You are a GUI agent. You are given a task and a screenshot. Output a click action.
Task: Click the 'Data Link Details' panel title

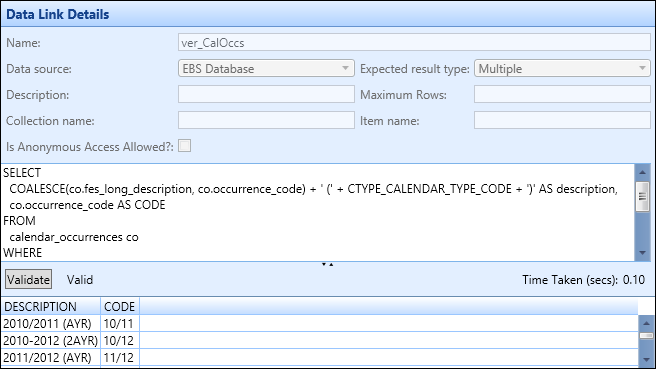(58, 14)
